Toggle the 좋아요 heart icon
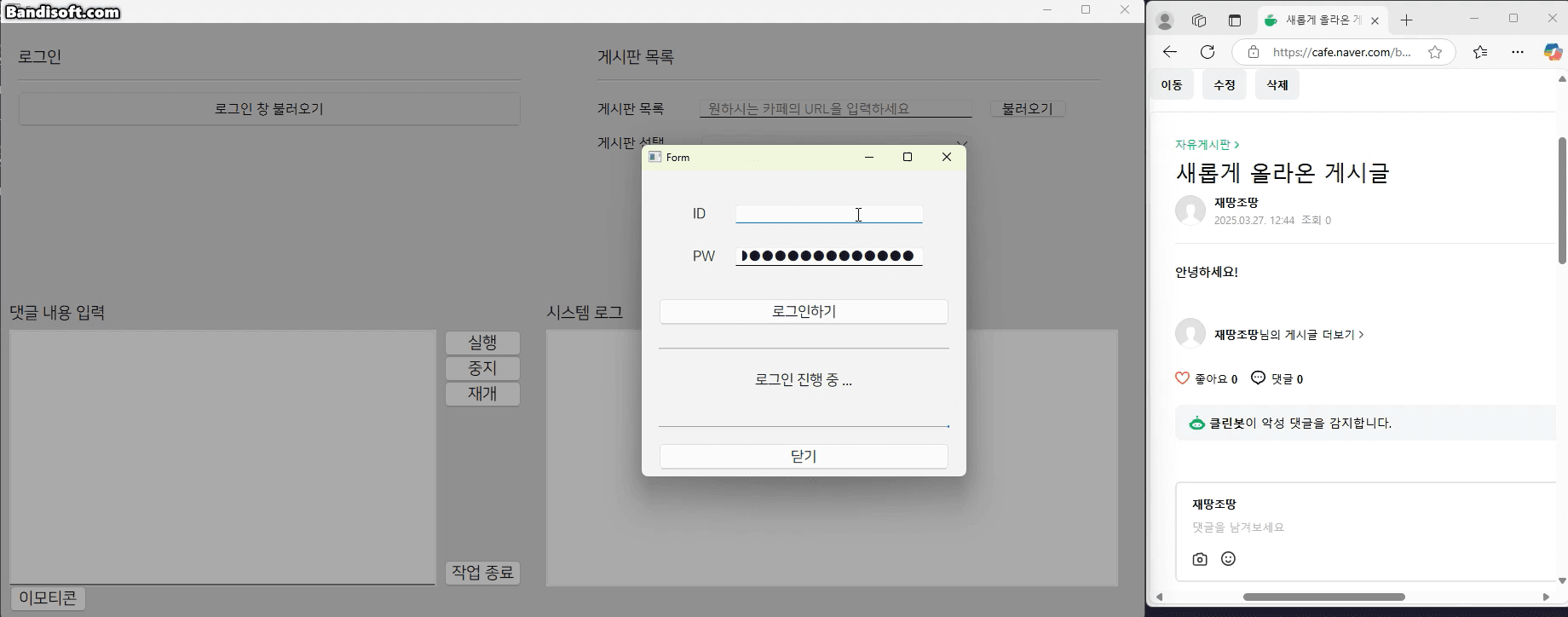The image size is (1568, 617). point(1182,378)
